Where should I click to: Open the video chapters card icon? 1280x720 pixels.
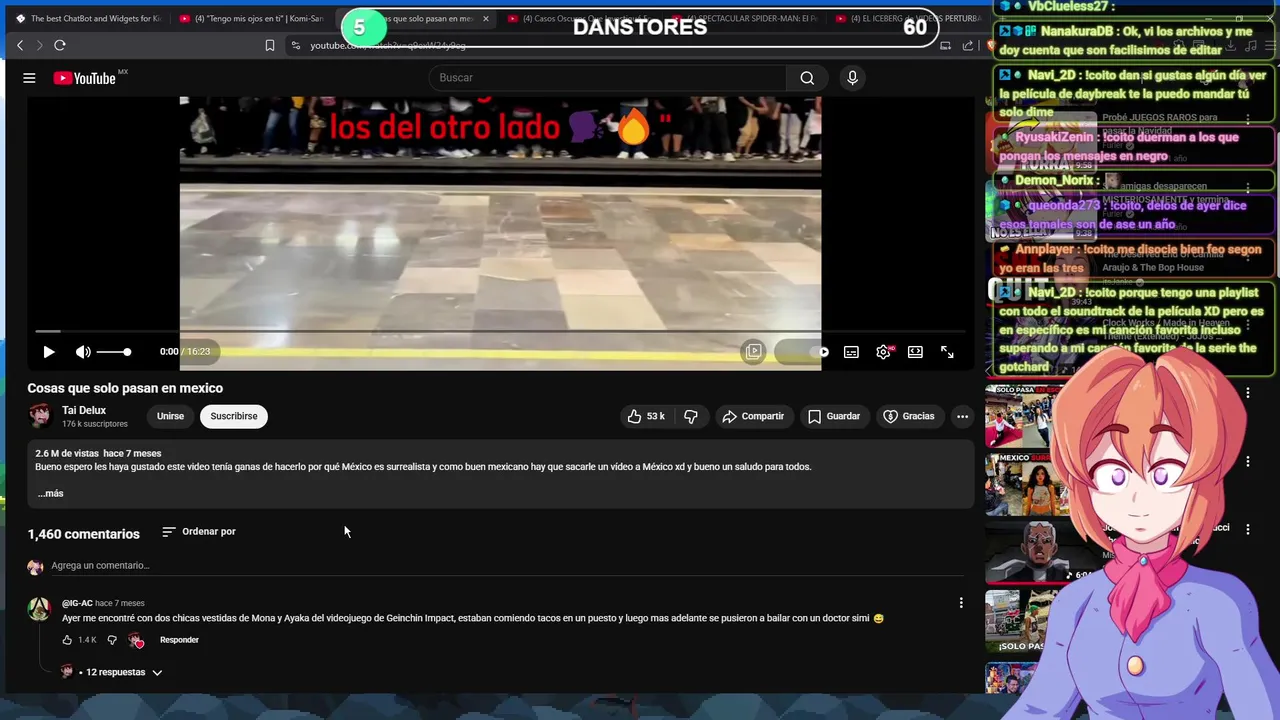coord(753,352)
